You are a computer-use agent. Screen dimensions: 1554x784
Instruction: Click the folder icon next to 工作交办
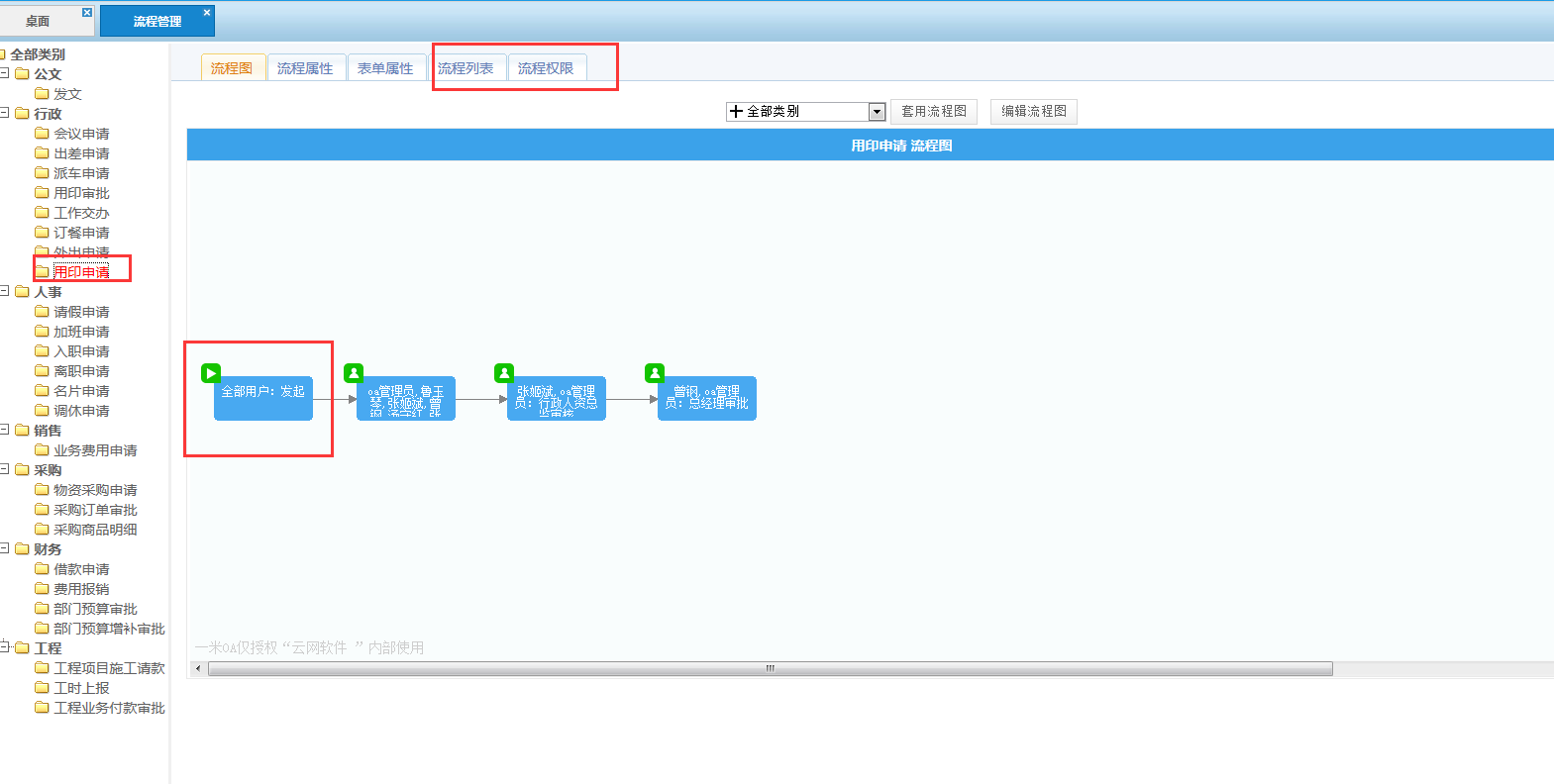coord(42,212)
